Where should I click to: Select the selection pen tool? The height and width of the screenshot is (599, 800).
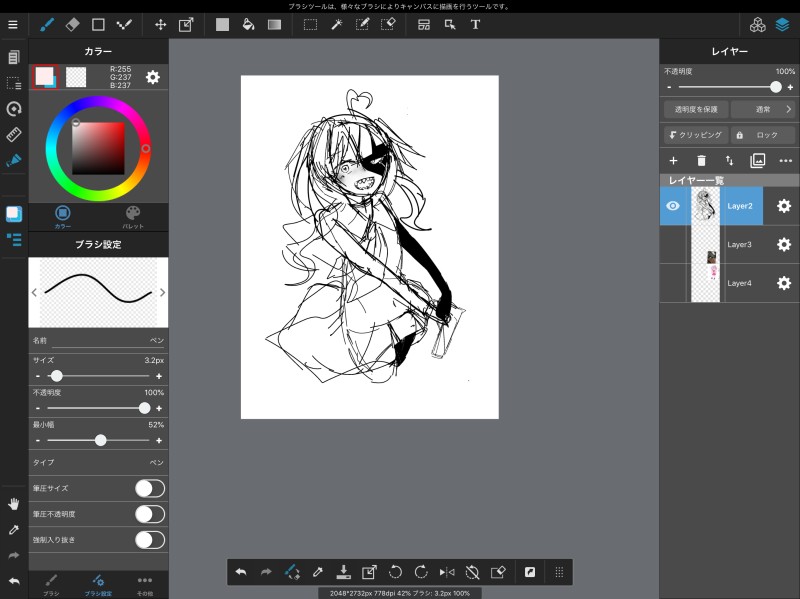[x=362, y=24]
